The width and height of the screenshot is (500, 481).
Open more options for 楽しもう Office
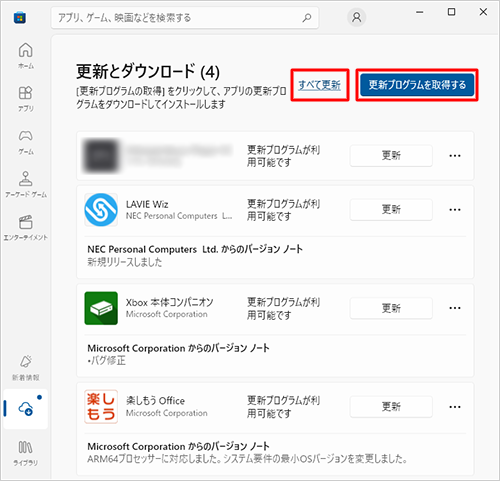[455, 407]
